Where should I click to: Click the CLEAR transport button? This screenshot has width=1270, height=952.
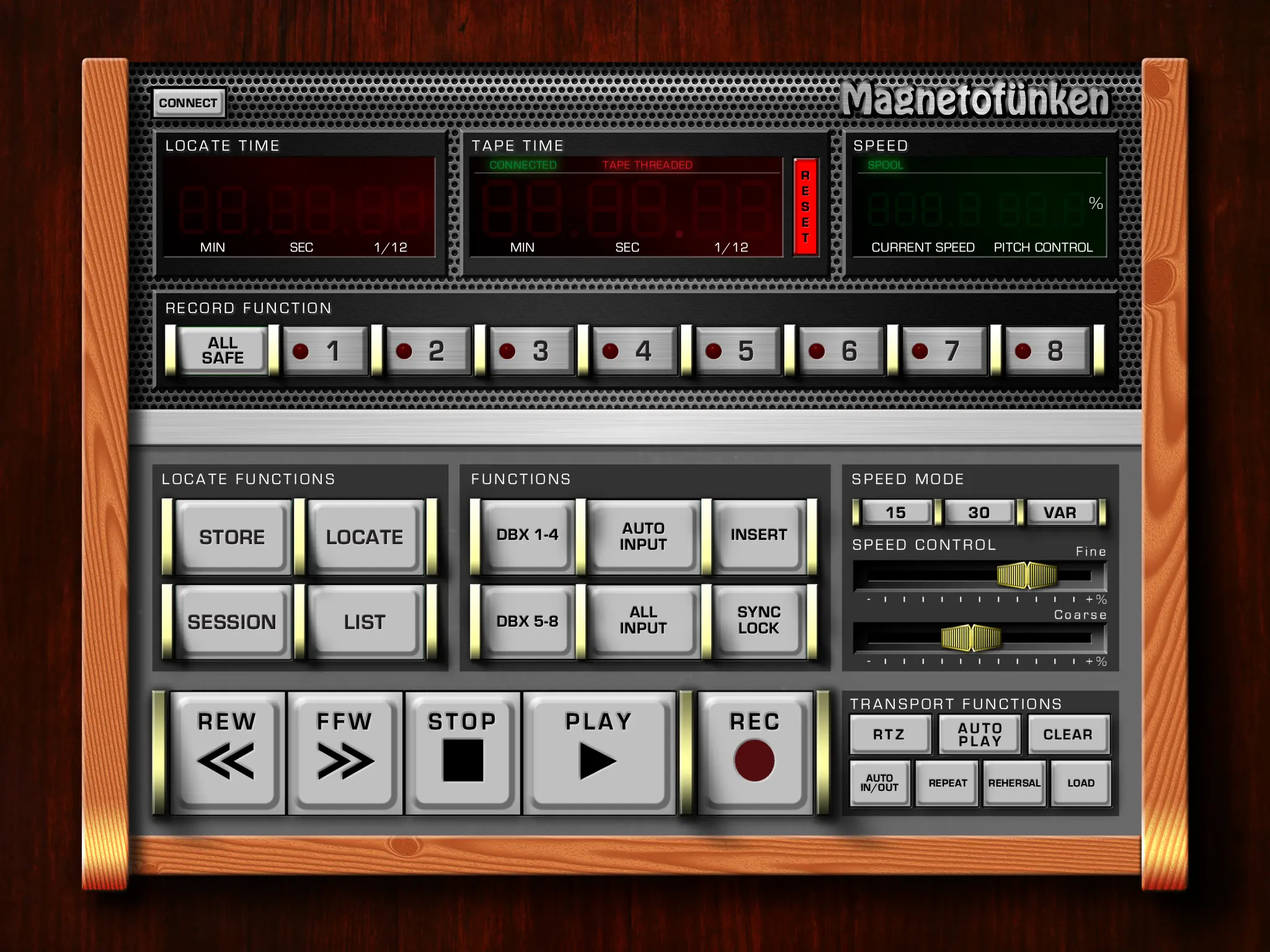pos(1068,734)
